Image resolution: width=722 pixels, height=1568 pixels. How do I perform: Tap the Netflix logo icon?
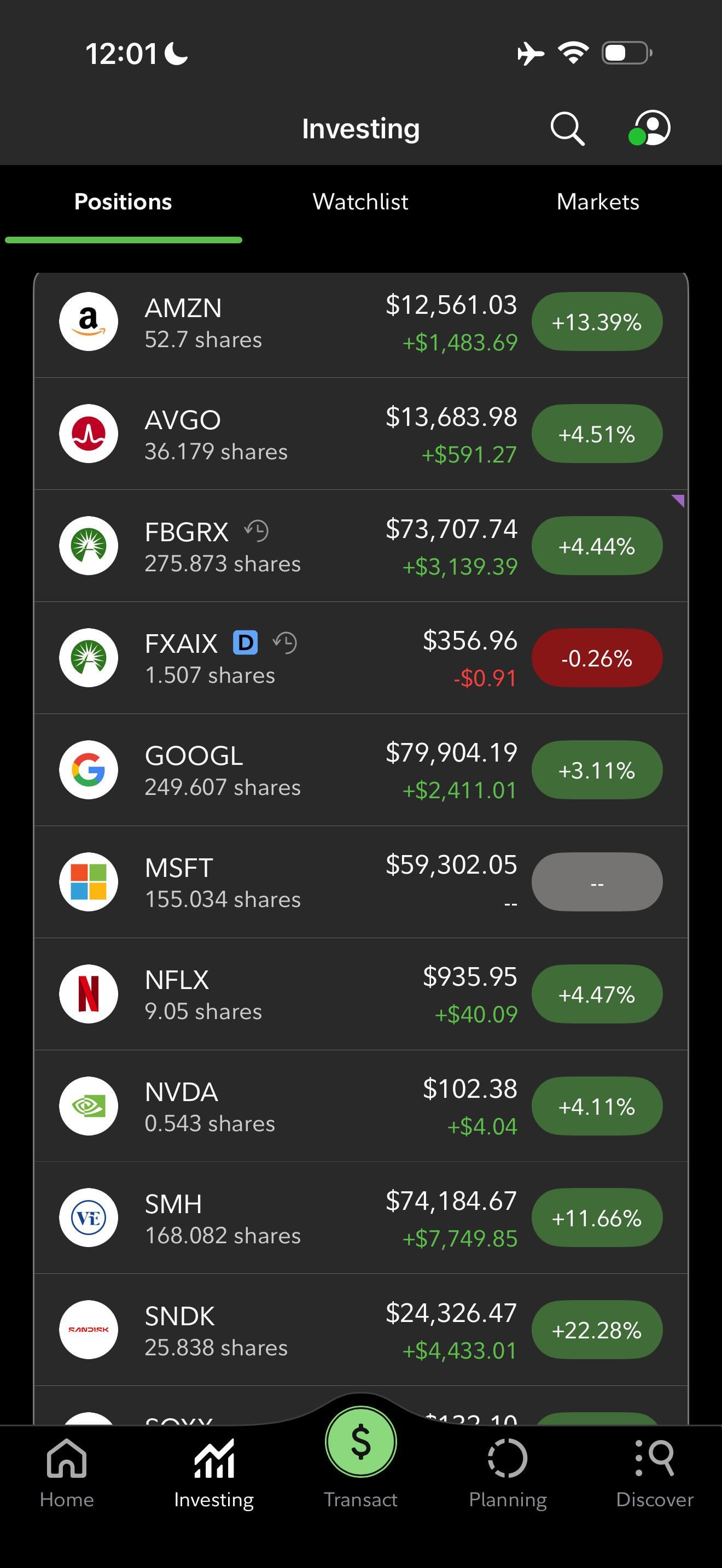coord(89,993)
